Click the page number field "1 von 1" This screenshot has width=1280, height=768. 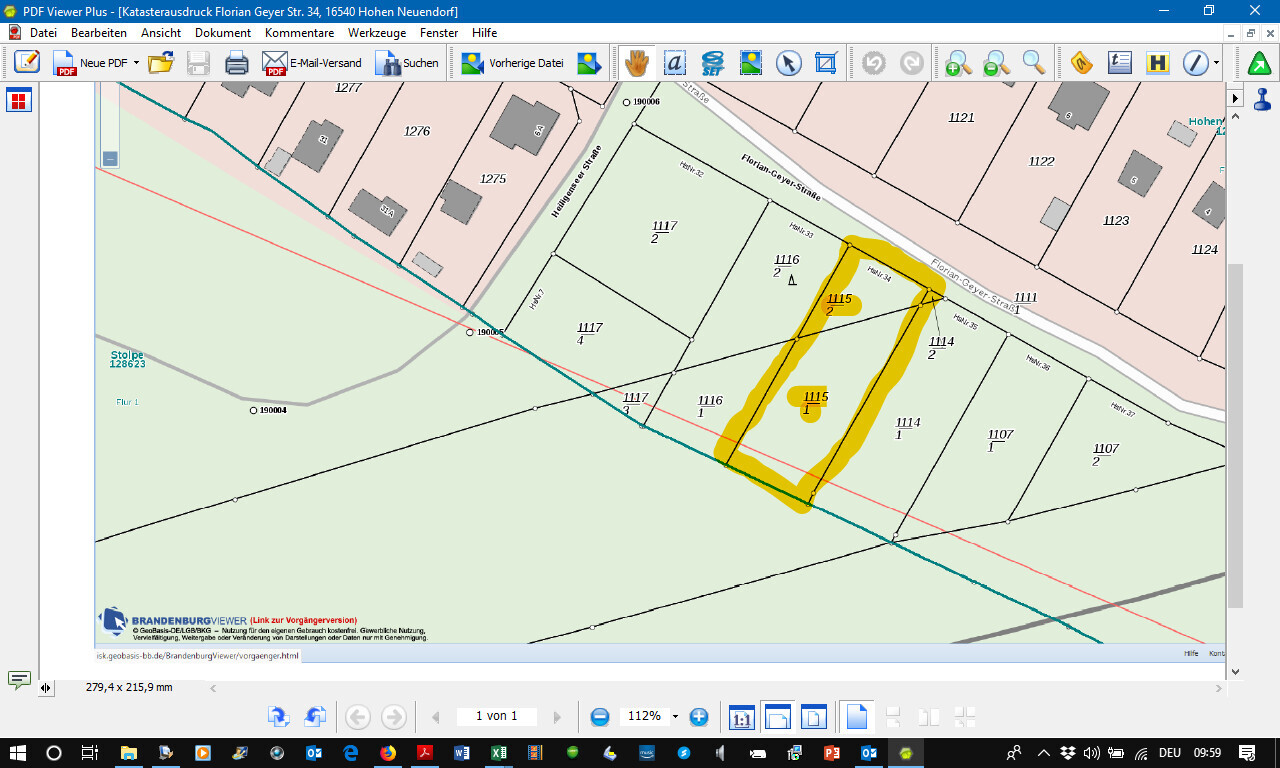click(x=496, y=716)
